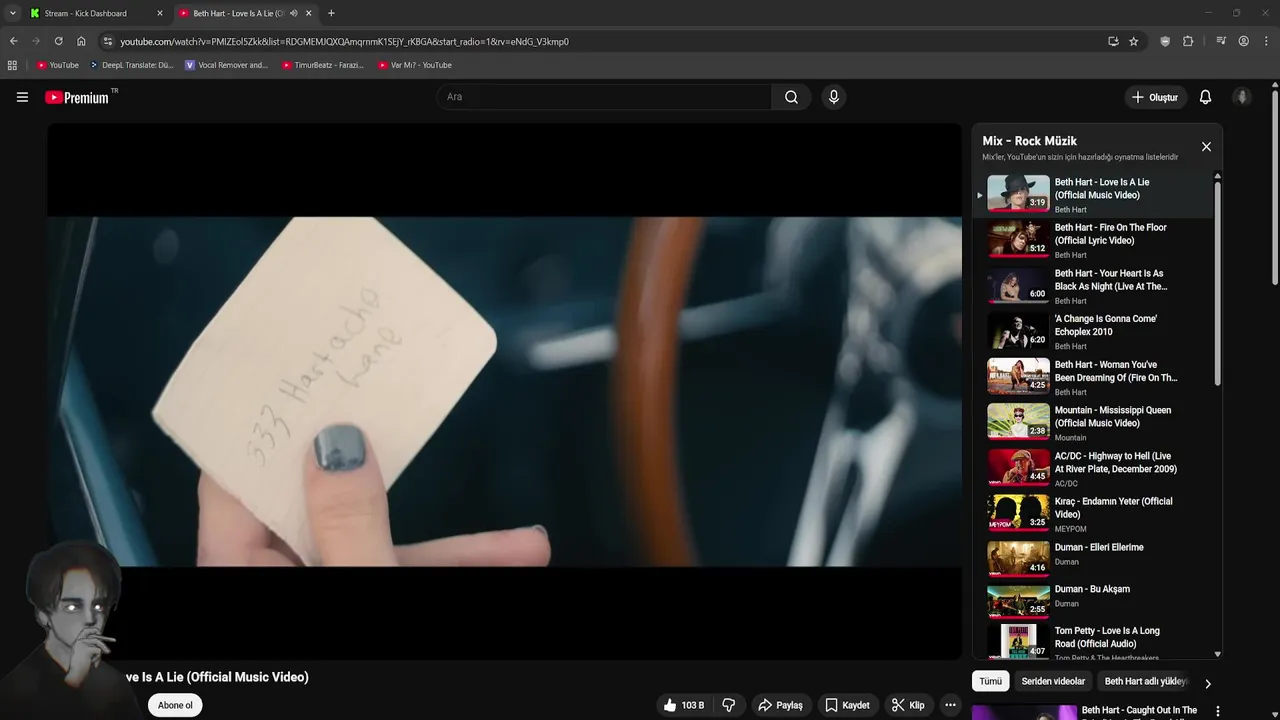
Task: Open browser profile icon in toolbar
Action: tap(1243, 41)
